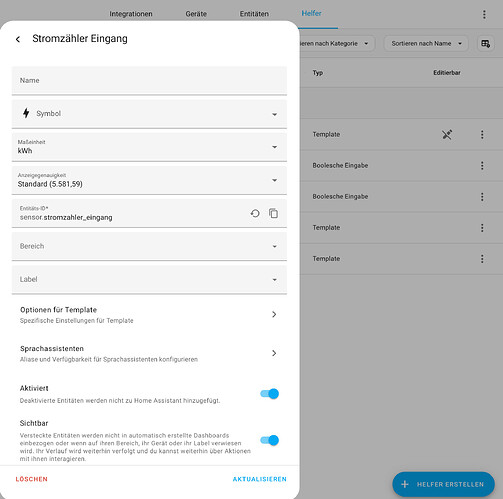Open the three-dot menu for the last Template row
The image size is (503, 499).
point(482,259)
